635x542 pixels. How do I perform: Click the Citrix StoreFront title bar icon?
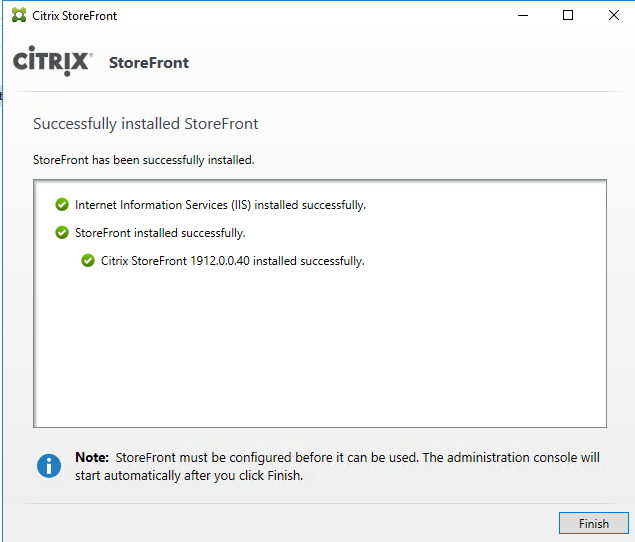[x=19, y=15]
